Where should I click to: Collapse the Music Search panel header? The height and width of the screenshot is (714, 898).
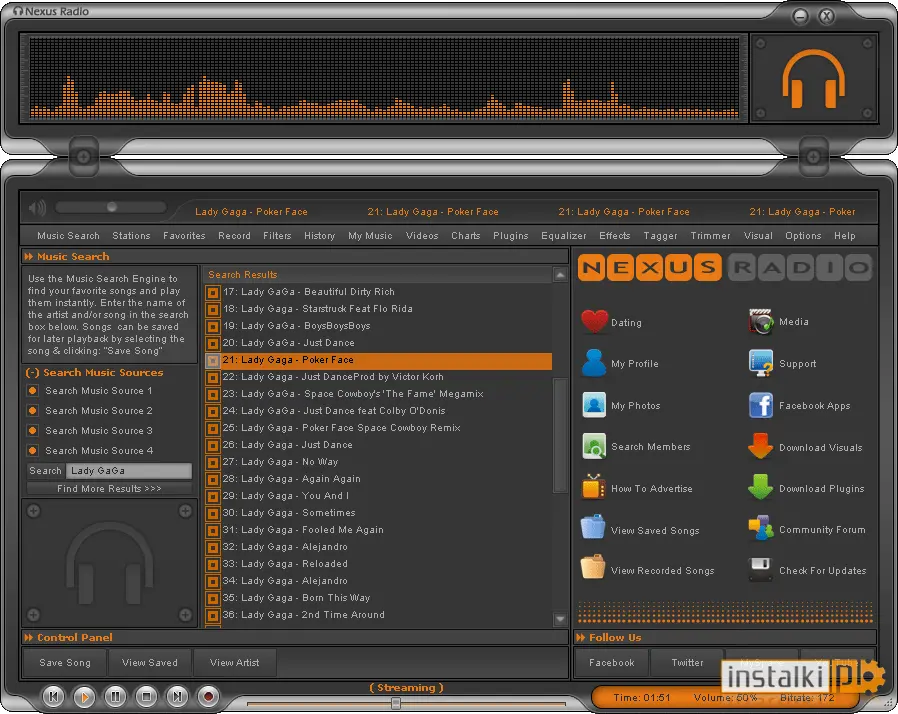click(29, 257)
